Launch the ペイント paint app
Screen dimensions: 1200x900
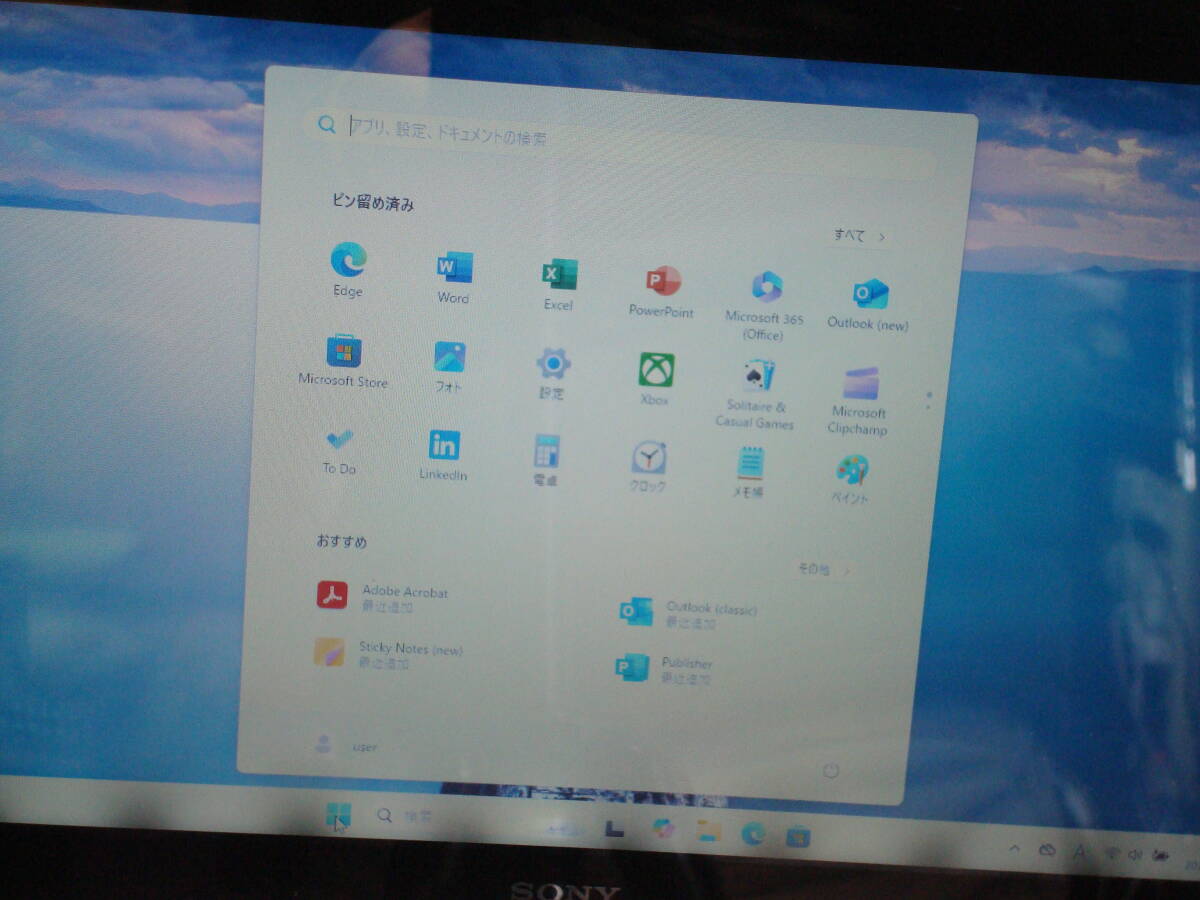851,479
